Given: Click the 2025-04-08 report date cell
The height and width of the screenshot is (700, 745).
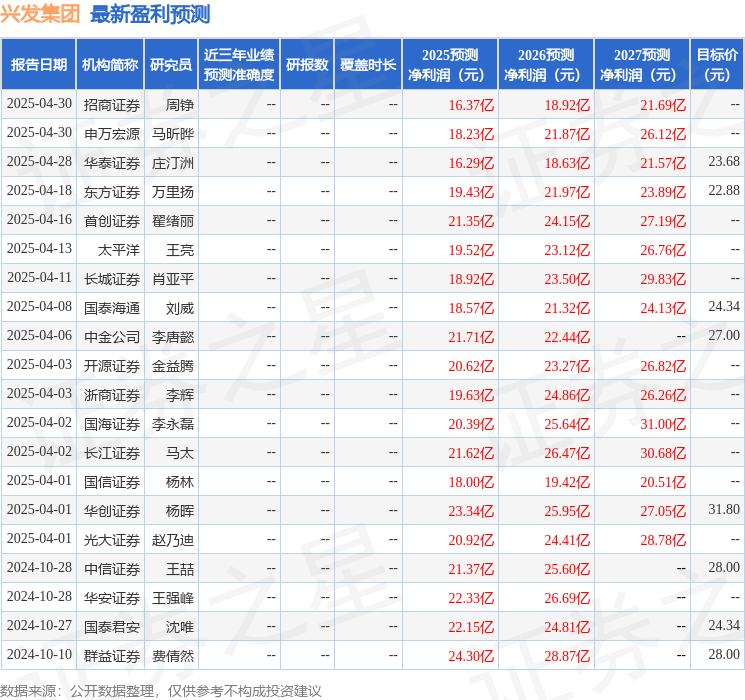Looking at the screenshot, I should pos(39,307).
